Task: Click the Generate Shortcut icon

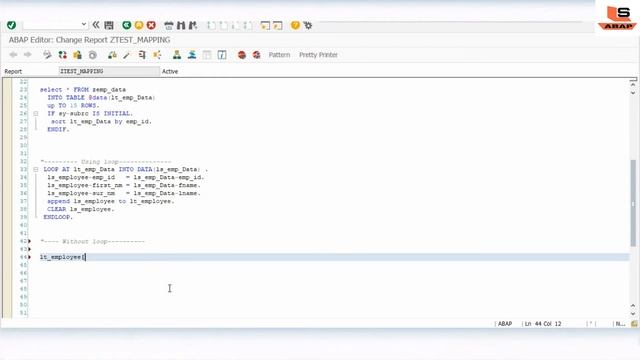Action: tap(278, 25)
